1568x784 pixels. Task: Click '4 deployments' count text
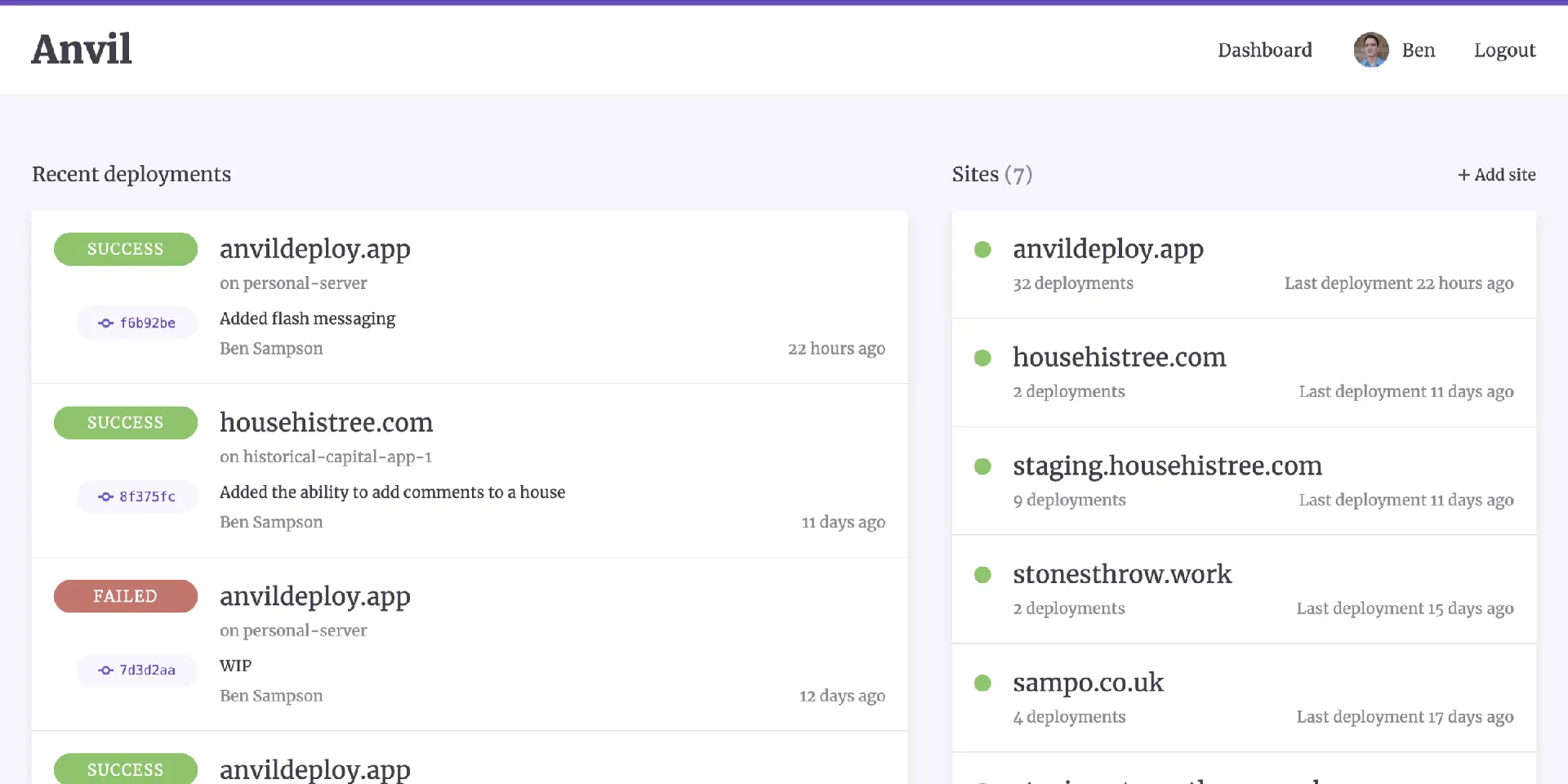[1069, 717]
